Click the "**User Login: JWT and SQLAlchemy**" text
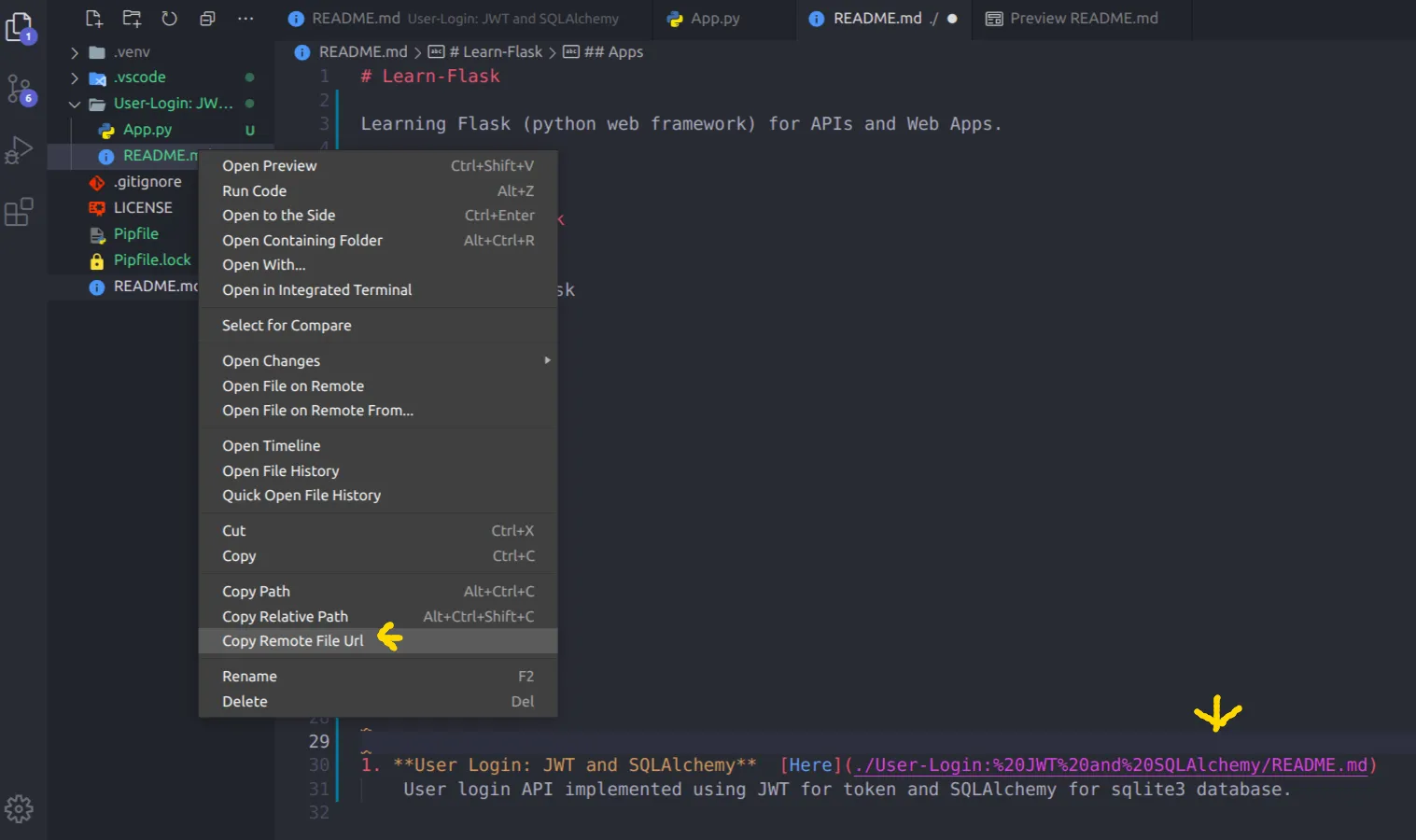 coord(575,765)
